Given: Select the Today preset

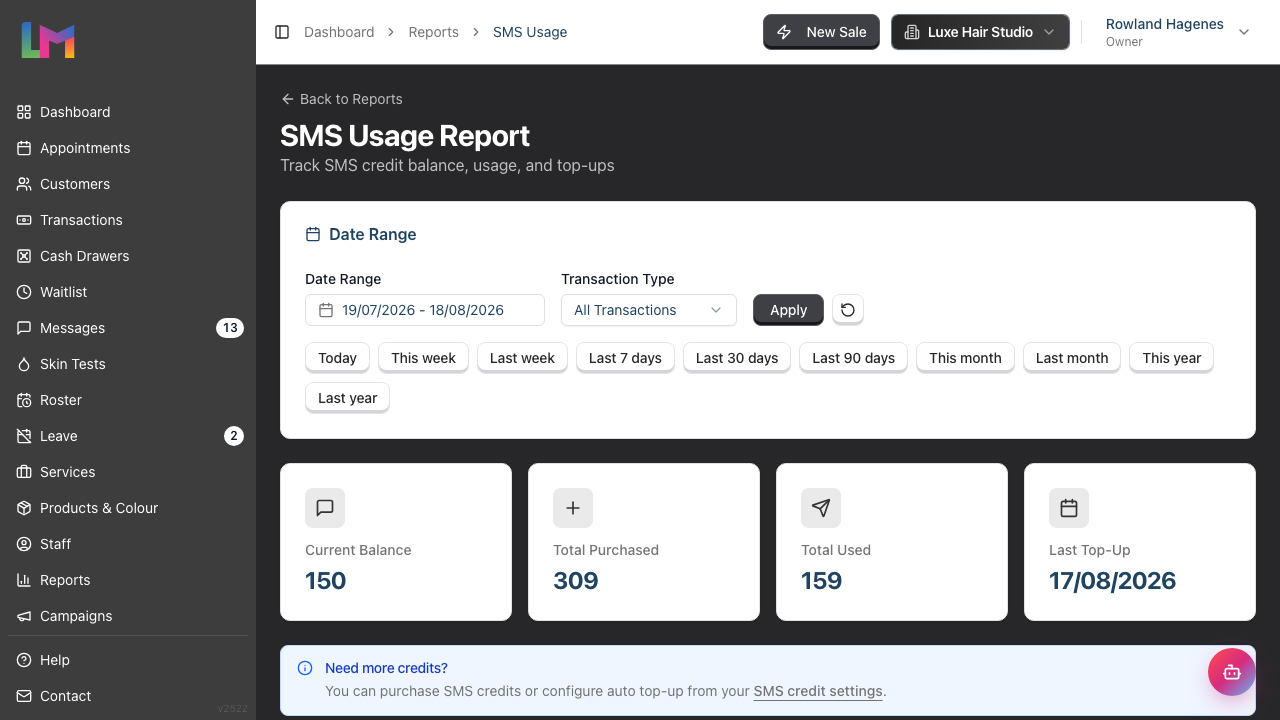Looking at the screenshot, I should [x=338, y=358].
